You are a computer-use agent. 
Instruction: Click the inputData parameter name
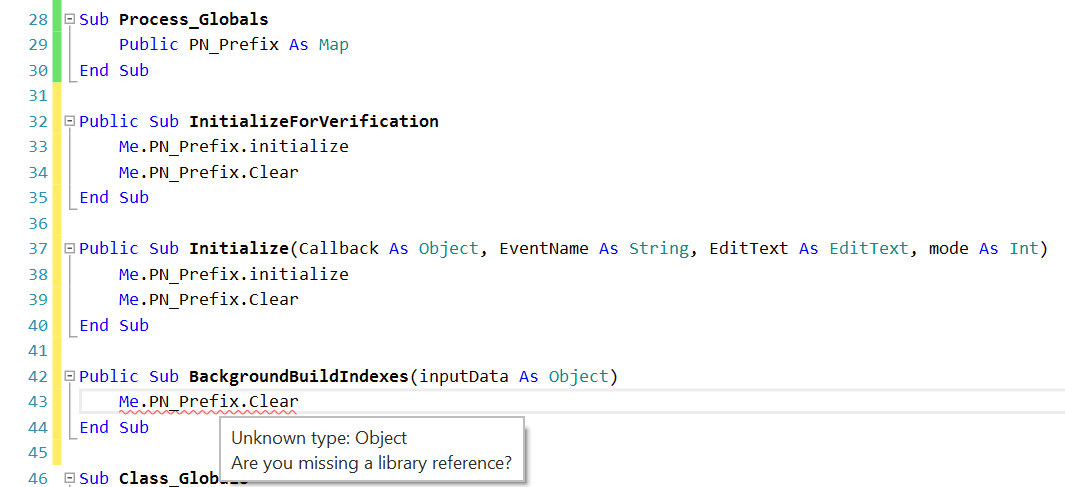(x=463, y=377)
